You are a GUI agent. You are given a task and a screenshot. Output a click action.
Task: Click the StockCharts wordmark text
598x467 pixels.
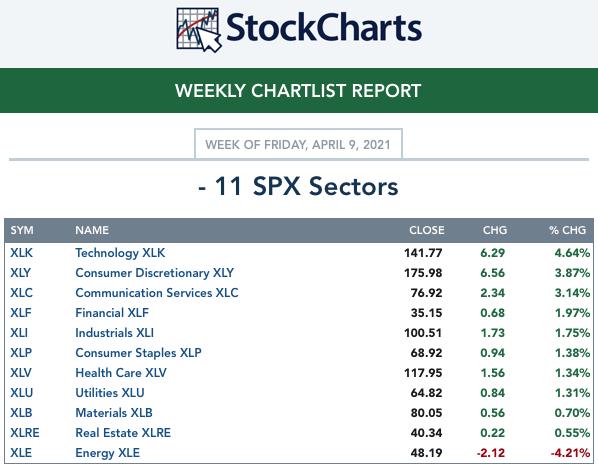coord(324,27)
